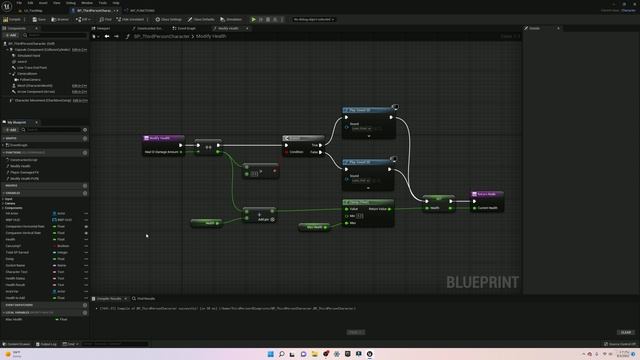The width and height of the screenshot is (640, 360).
Task: Add a new macro via Macros plus icon
Action: tap(85, 186)
